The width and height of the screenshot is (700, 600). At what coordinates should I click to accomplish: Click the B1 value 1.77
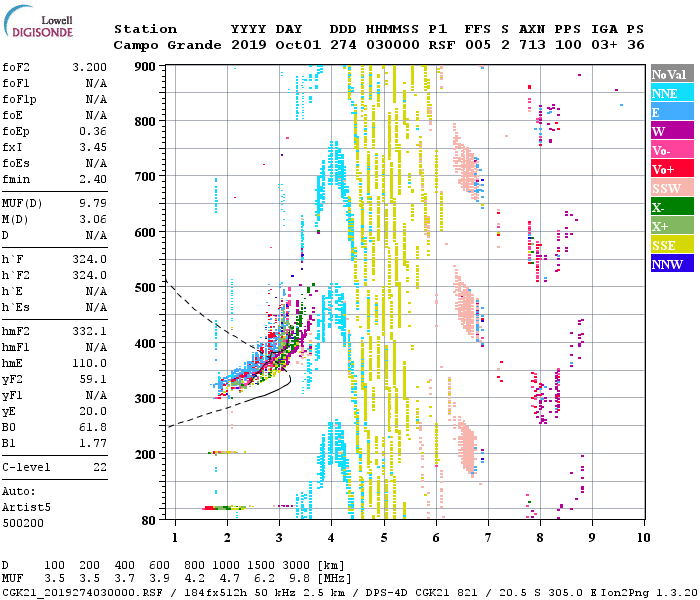pyautogui.click(x=93, y=443)
